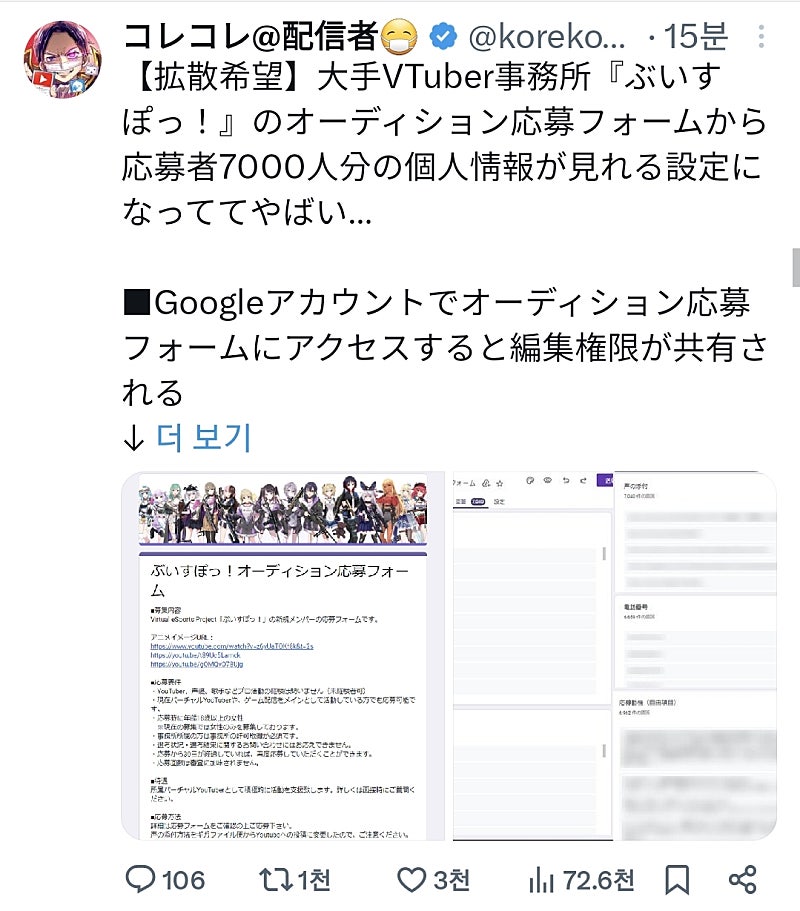
Task: Bookmark this tweet
Action: click(677, 880)
